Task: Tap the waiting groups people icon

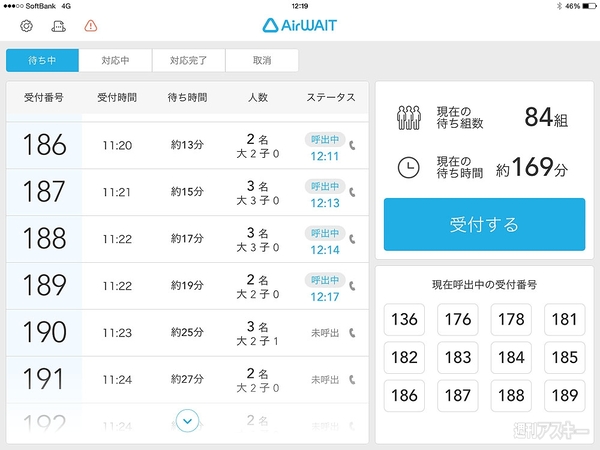Action: tap(409, 117)
